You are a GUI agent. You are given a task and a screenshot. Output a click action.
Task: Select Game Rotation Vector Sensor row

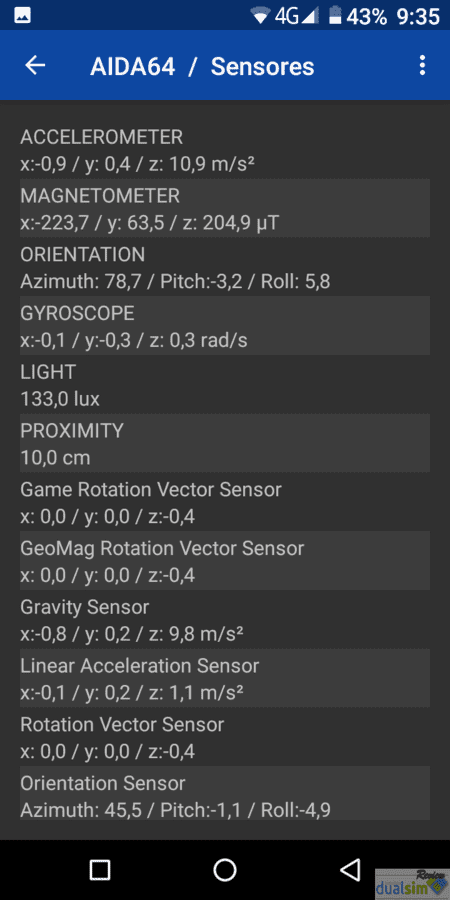click(225, 502)
